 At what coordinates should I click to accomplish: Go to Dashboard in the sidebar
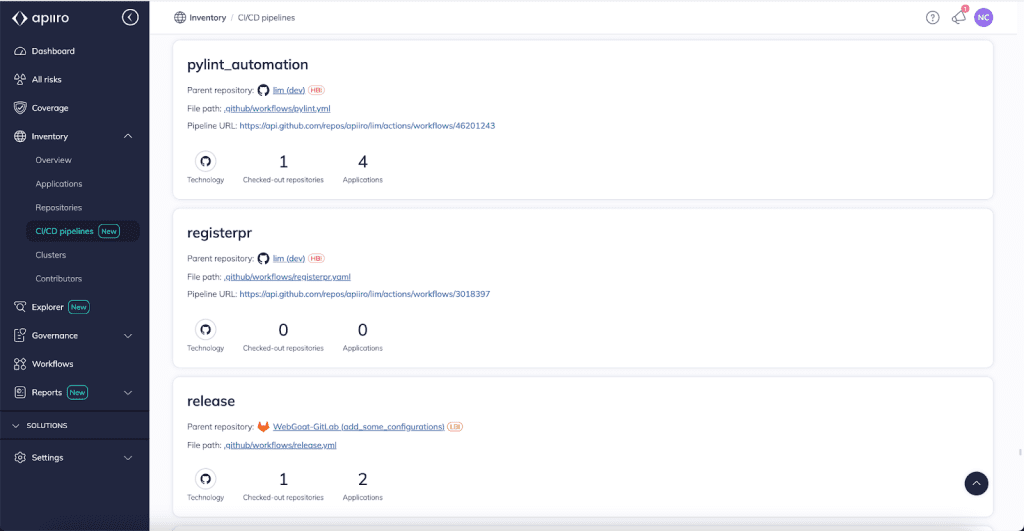click(x=53, y=51)
